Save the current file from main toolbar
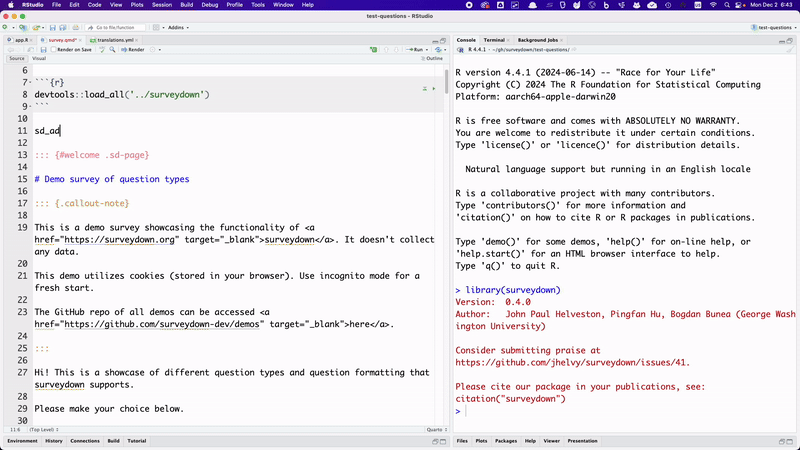The width and height of the screenshot is (800, 450). (53, 28)
